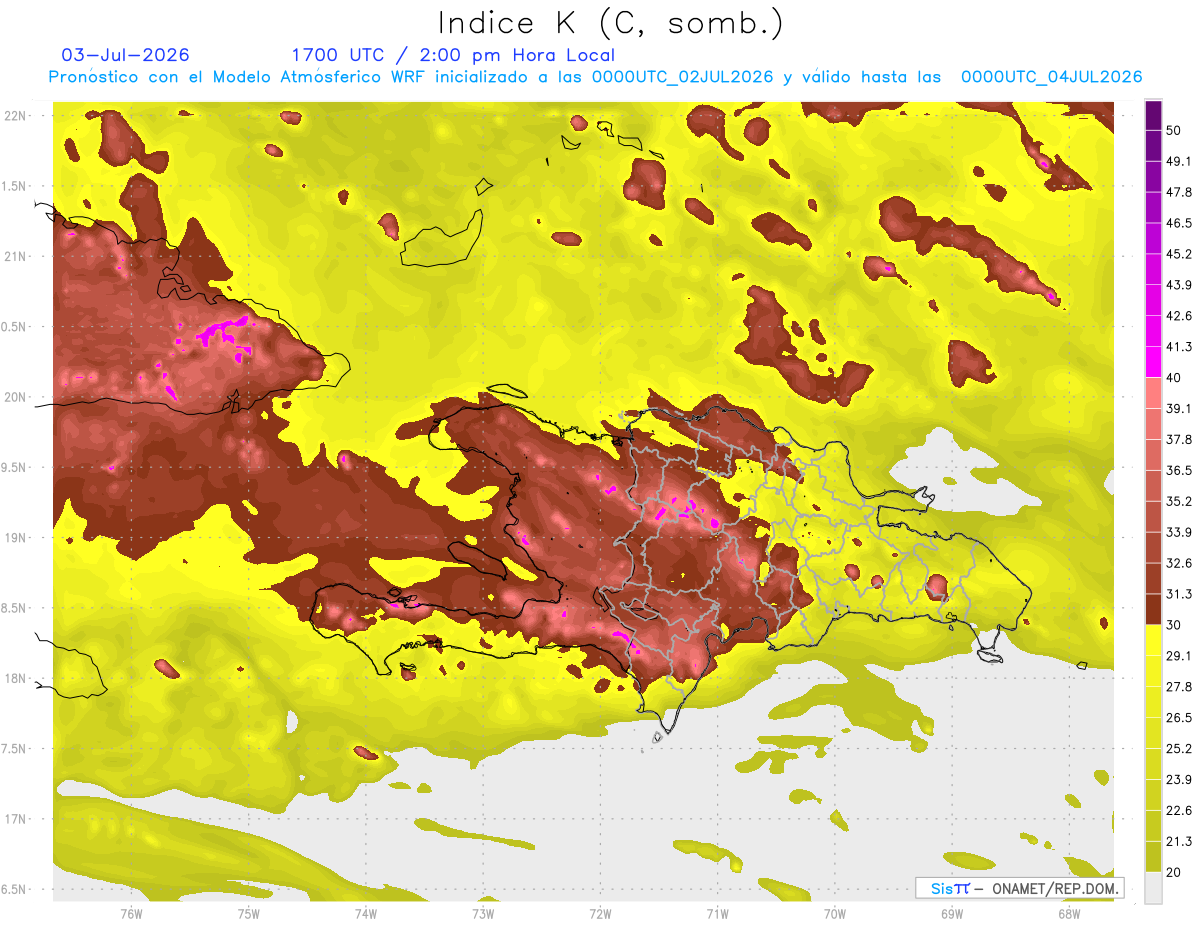Pick the gray colorbar segment below 20

tap(1153, 888)
